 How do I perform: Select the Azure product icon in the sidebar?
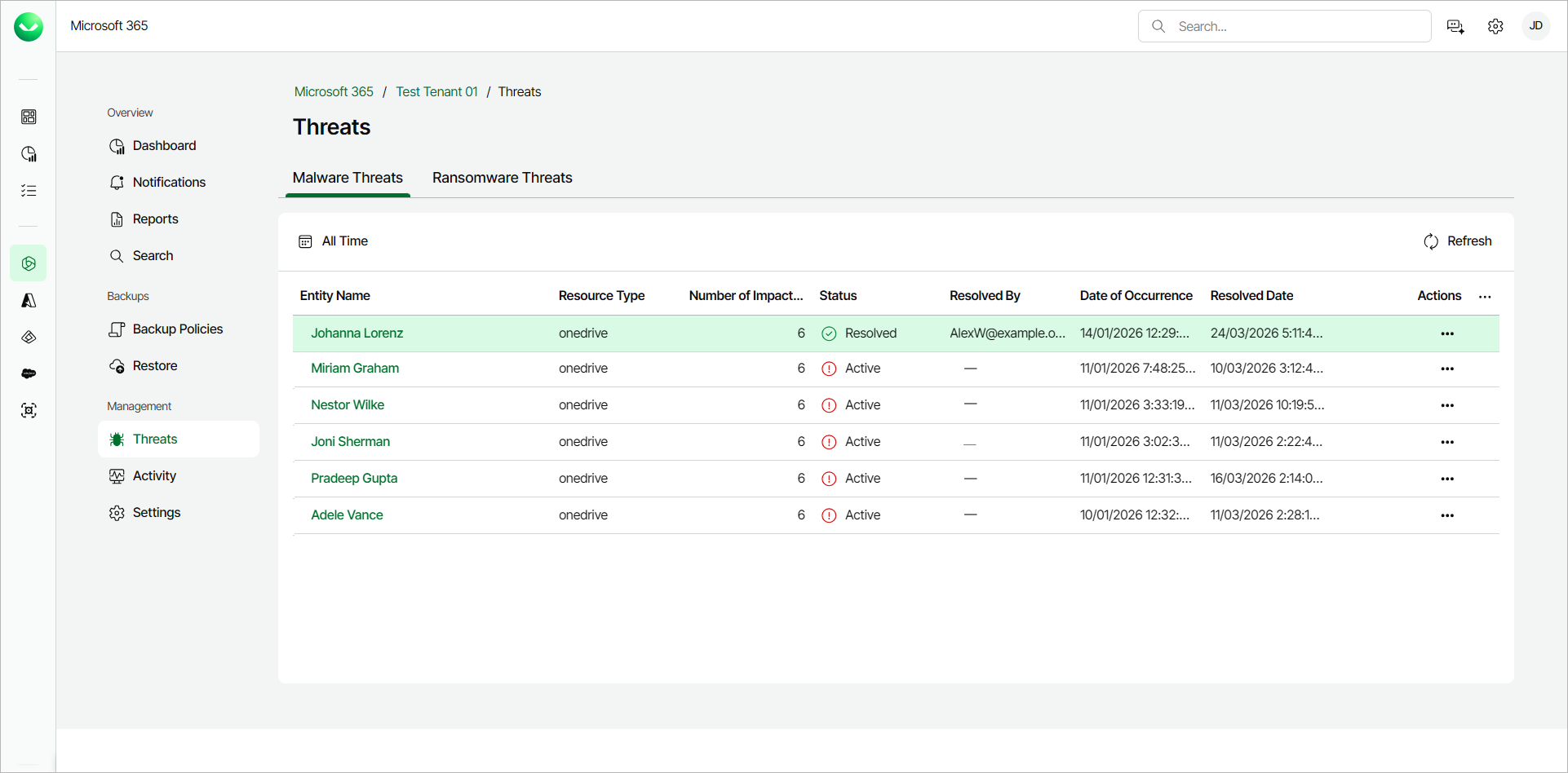[x=29, y=300]
